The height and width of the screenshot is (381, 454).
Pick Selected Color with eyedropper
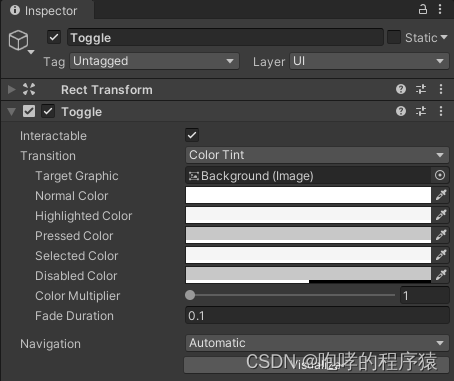pos(441,255)
